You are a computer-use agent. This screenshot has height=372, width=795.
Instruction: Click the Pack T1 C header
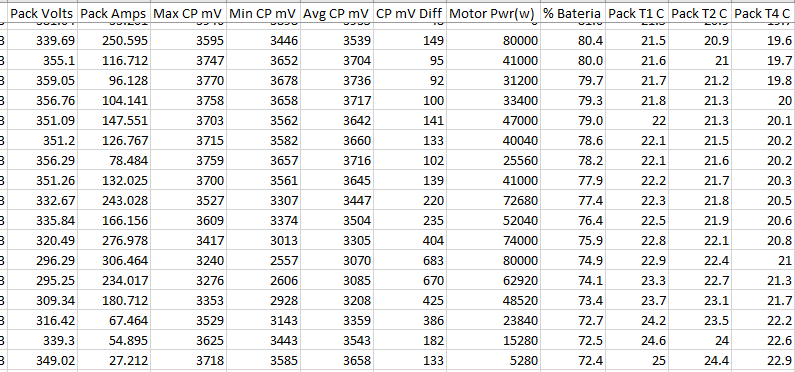tap(637, 14)
